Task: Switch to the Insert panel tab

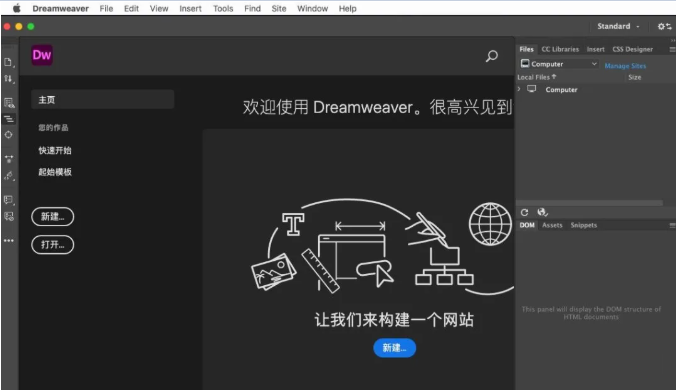Action: (595, 49)
